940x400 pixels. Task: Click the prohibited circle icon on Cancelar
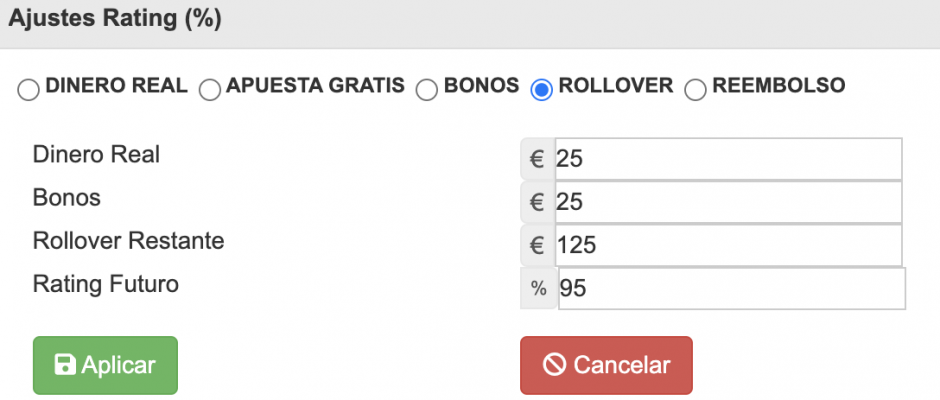(555, 365)
